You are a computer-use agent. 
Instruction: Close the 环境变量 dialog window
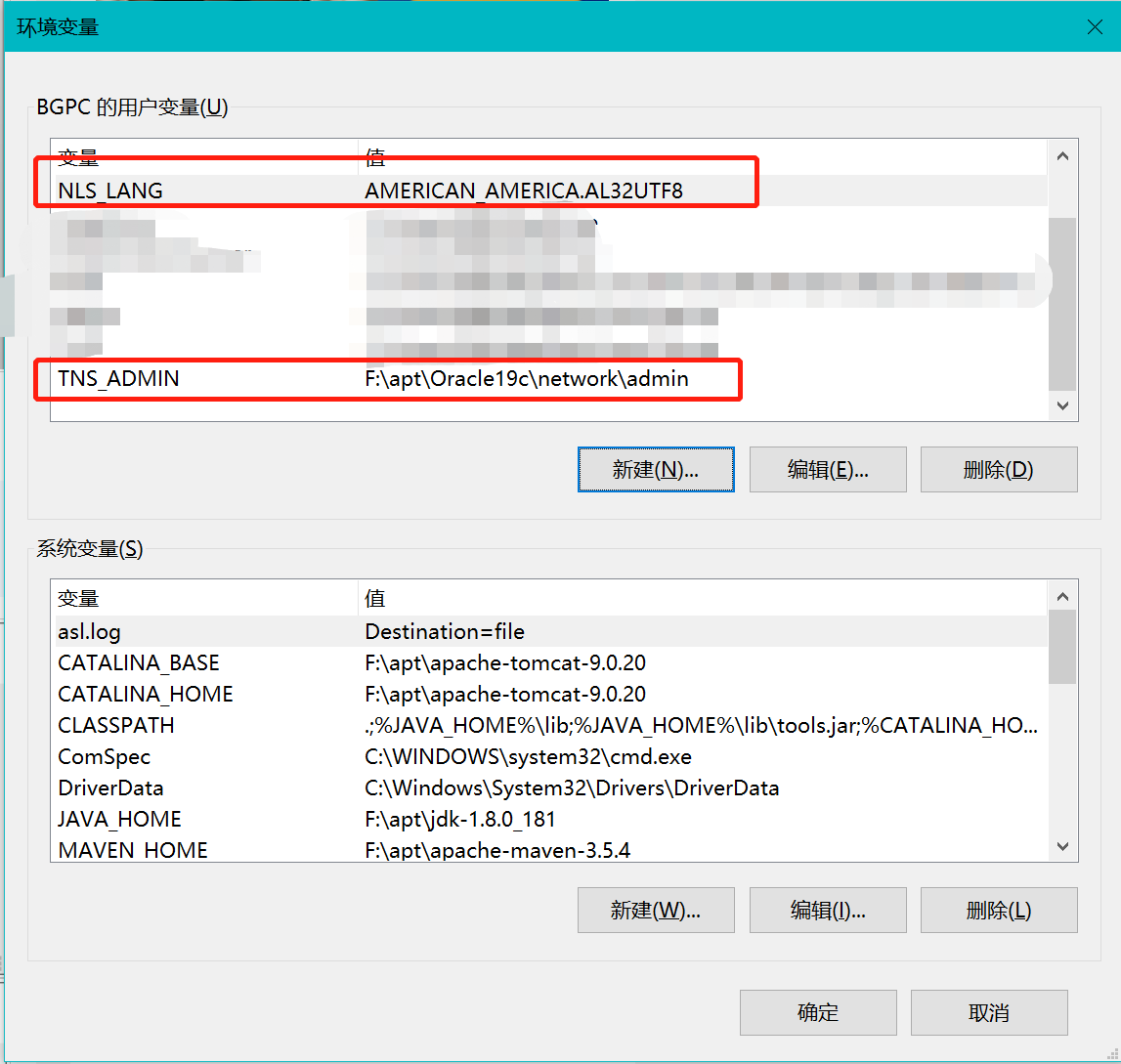1095,27
